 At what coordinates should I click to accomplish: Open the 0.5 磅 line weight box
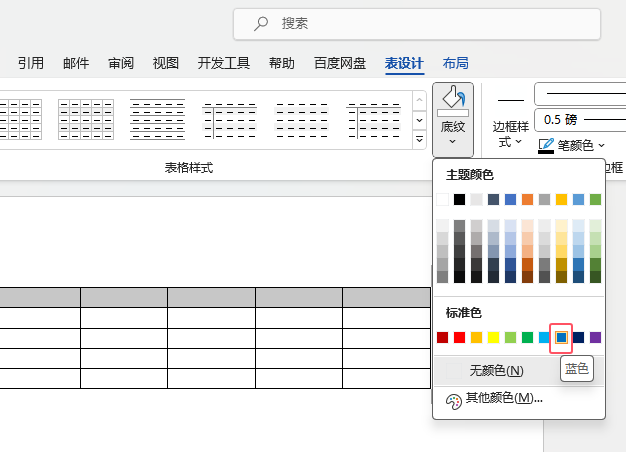[580, 119]
